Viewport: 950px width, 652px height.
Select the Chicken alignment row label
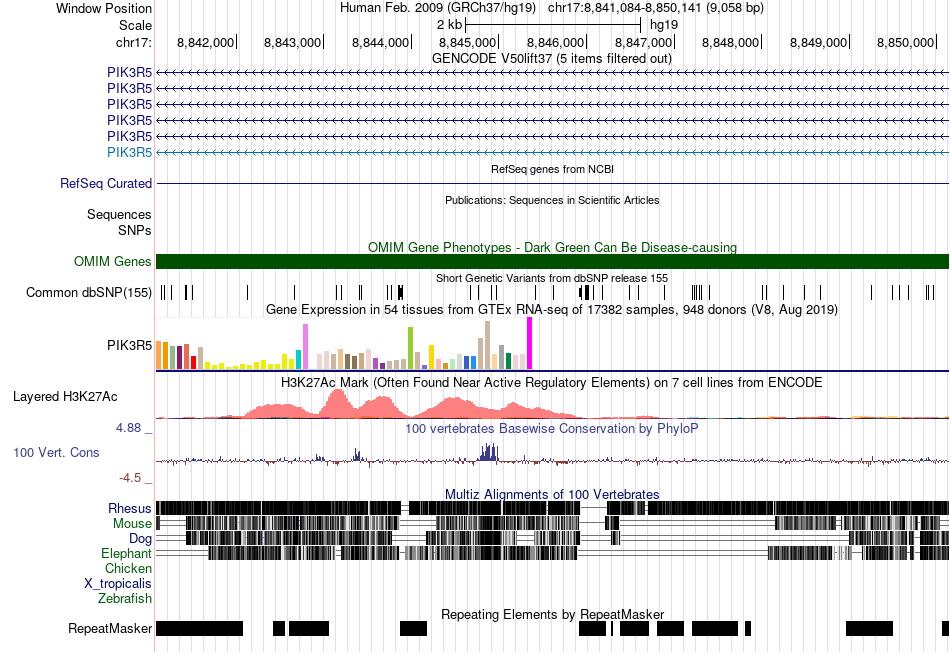coord(128,568)
